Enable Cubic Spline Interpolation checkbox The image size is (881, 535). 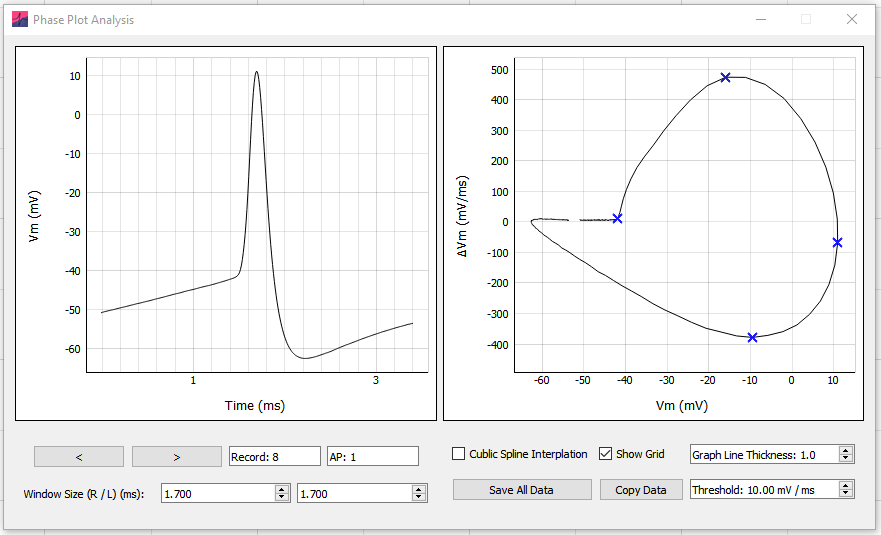(458, 454)
